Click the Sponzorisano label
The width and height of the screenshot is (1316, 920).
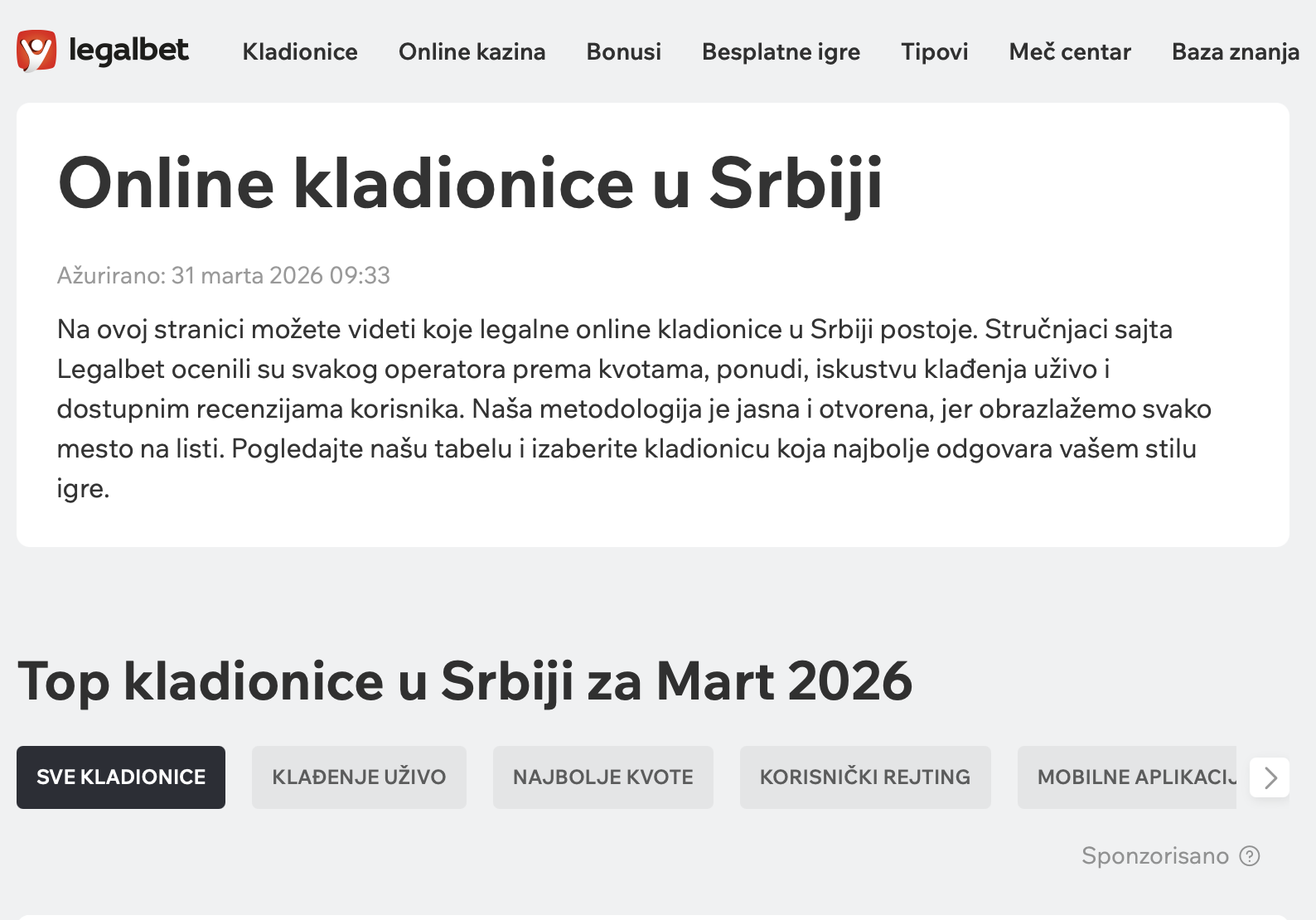[1154, 855]
